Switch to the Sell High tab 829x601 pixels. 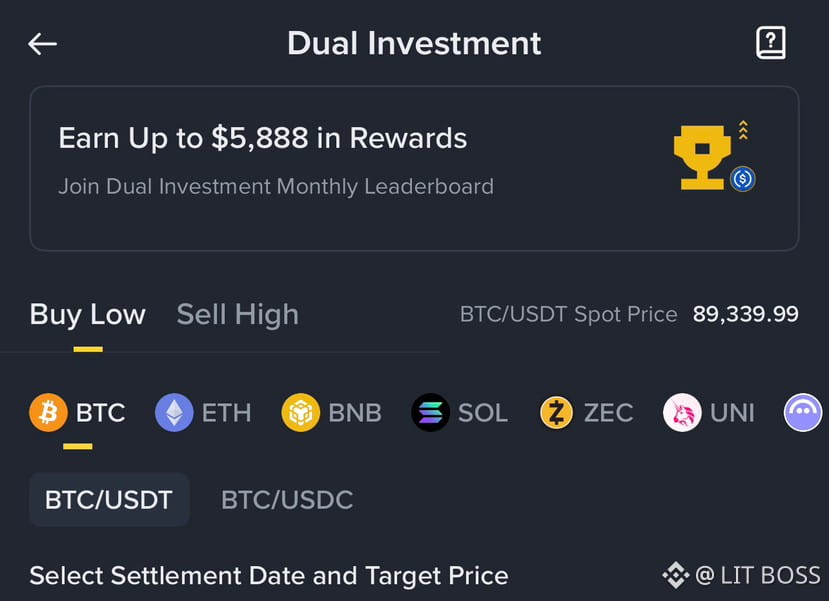click(x=237, y=314)
